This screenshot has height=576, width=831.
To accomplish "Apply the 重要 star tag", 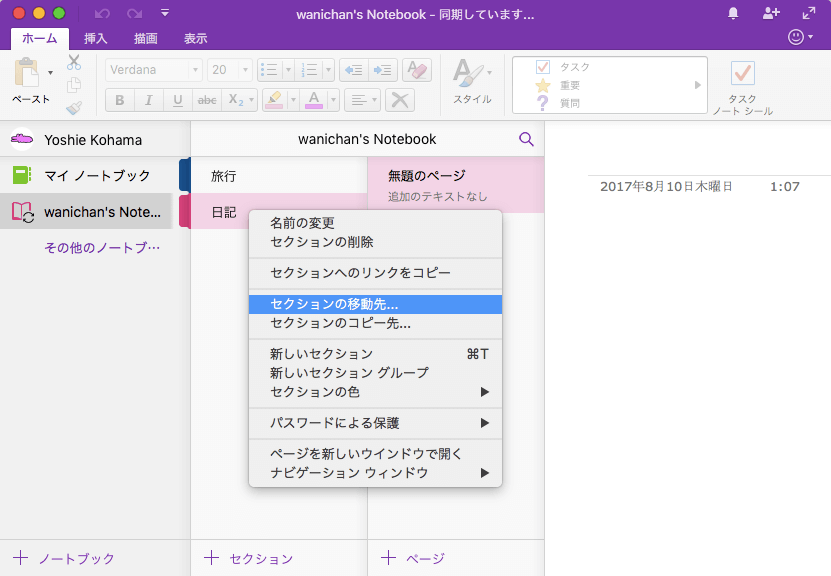I will (x=543, y=85).
